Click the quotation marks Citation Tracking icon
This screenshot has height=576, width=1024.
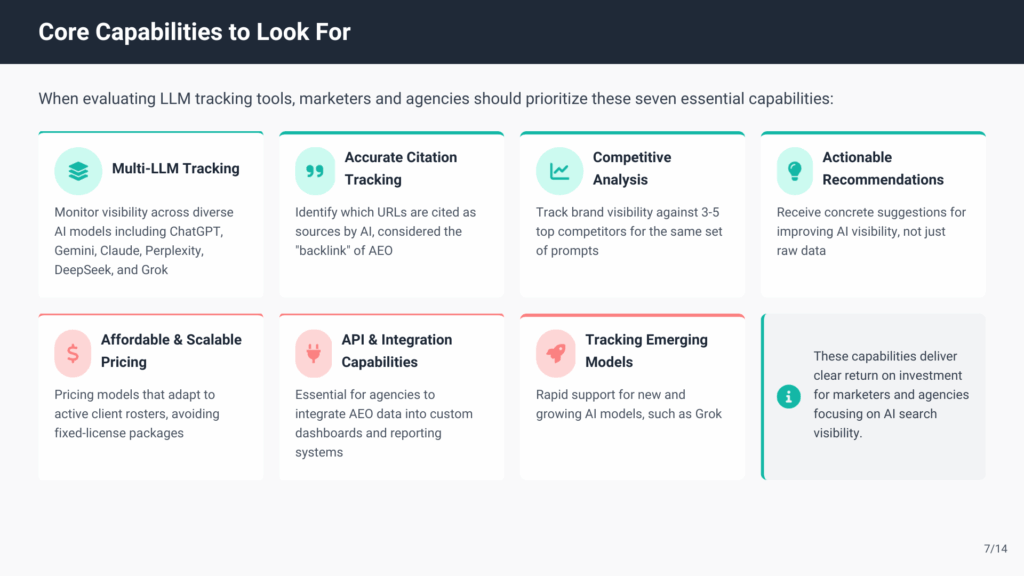(x=315, y=171)
